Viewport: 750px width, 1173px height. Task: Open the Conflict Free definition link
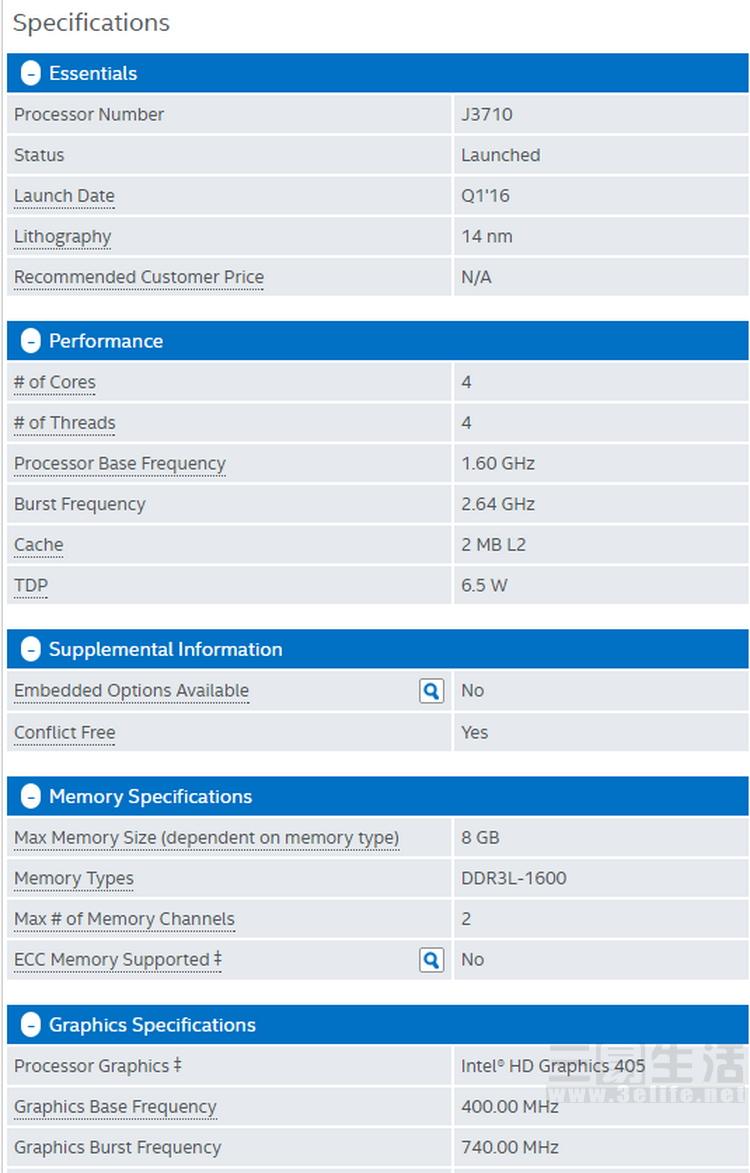pyautogui.click(x=65, y=733)
